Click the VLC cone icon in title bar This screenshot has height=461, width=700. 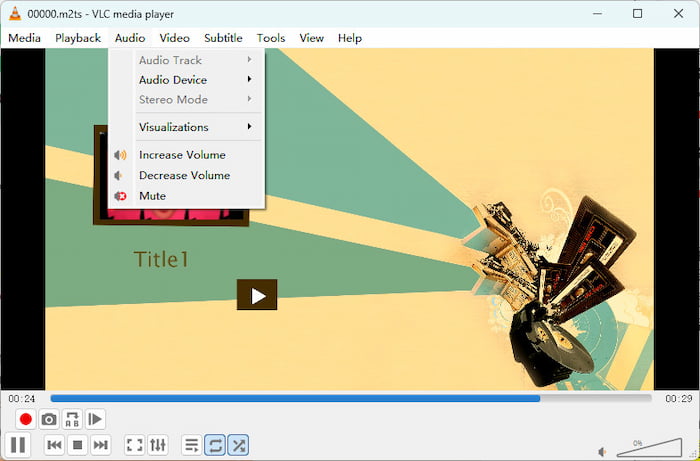tap(15, 14)
